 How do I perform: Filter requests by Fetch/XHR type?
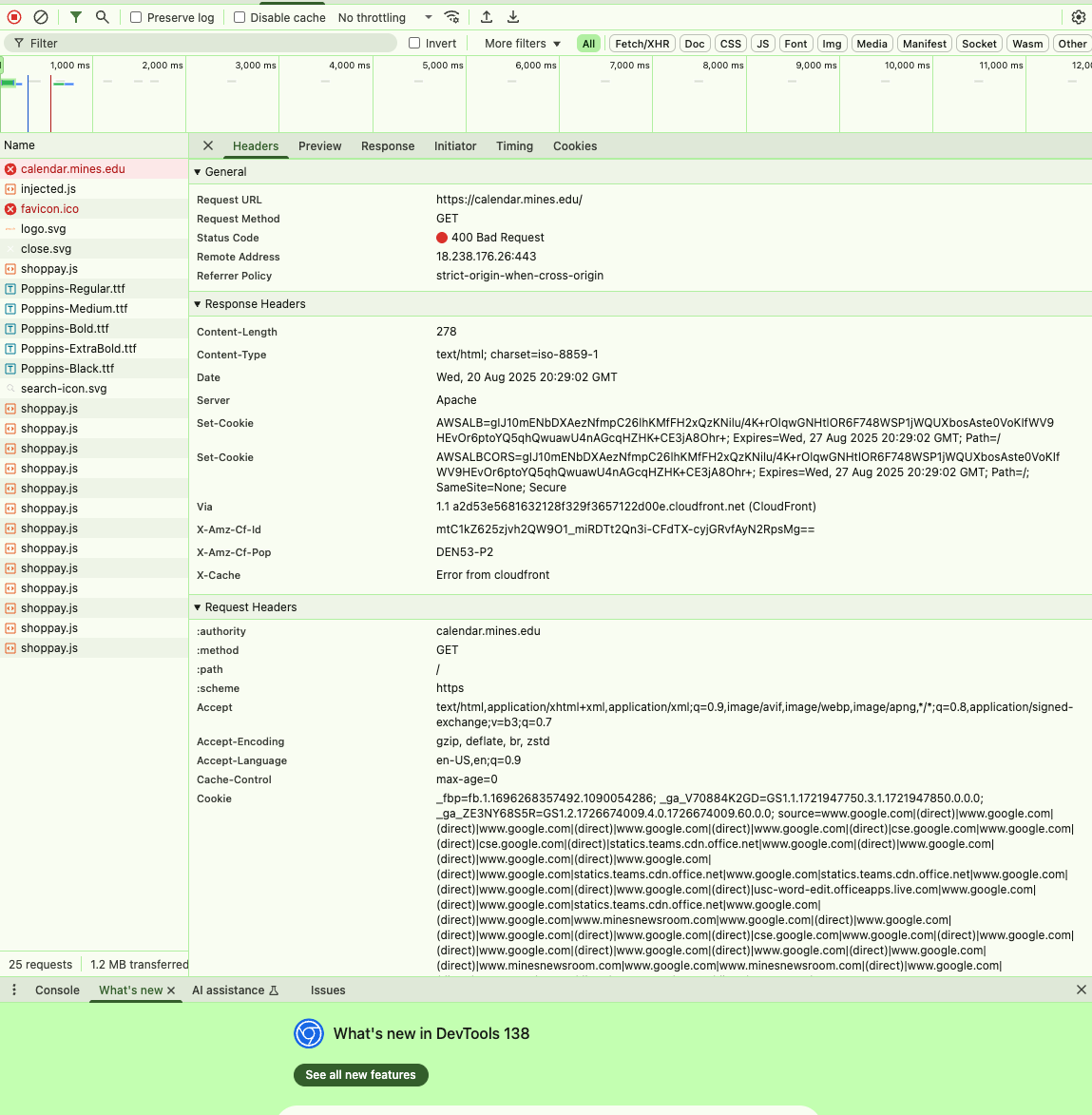pos(642,43)
